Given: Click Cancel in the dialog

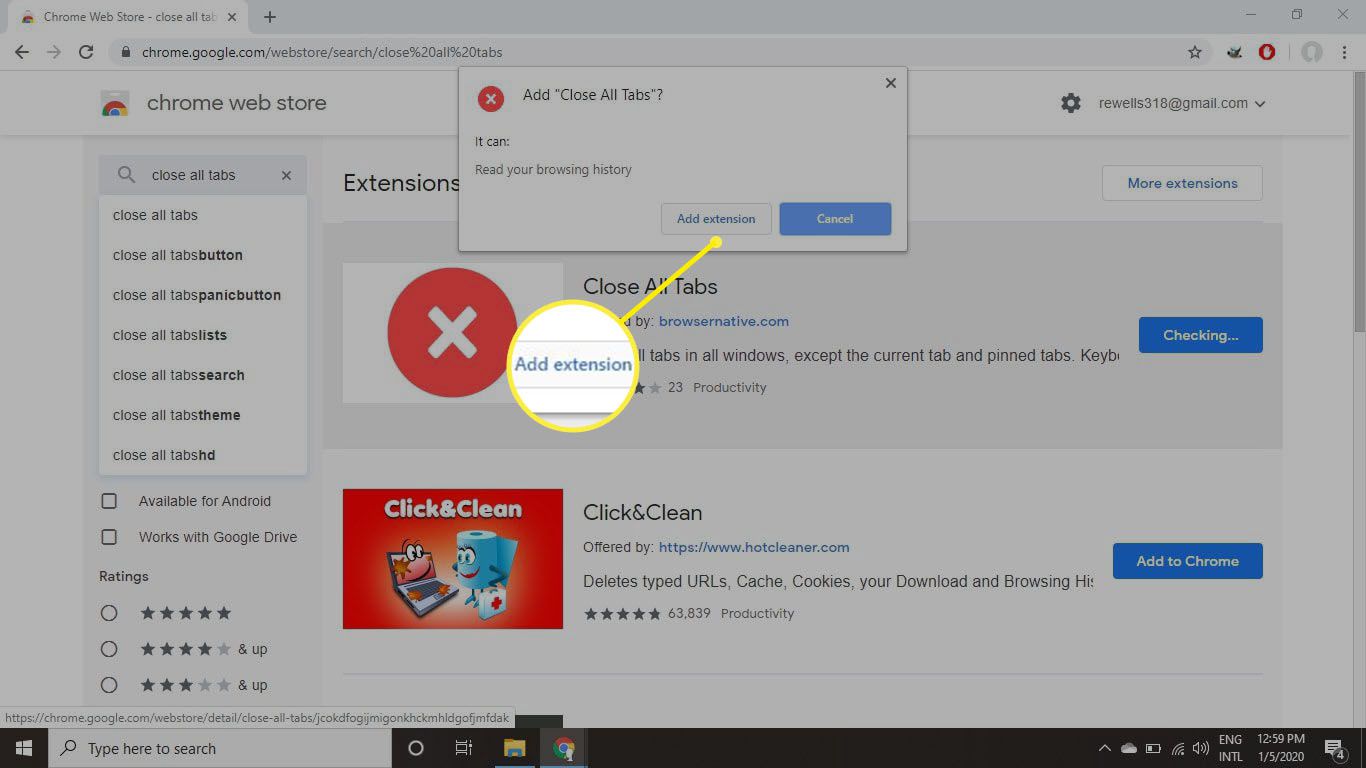Looking at the screenshot, I should click(x=835, y=219).
